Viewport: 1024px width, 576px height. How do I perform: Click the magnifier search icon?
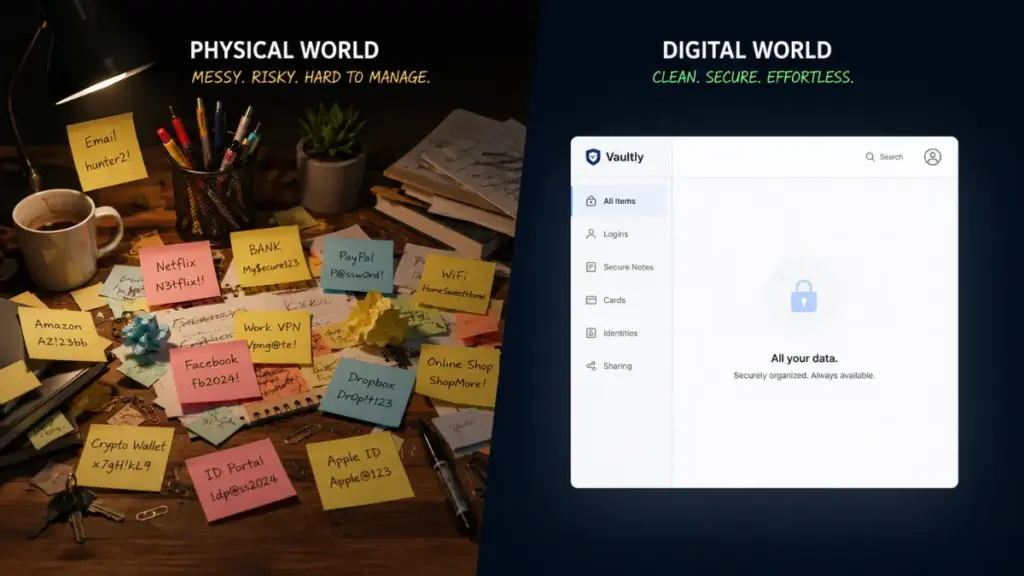870,157
